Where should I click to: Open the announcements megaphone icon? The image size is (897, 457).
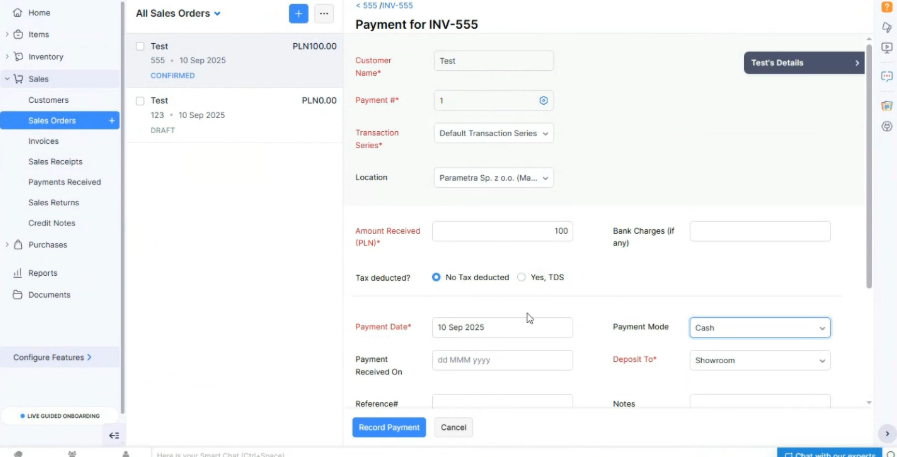[x=886, y=27]
